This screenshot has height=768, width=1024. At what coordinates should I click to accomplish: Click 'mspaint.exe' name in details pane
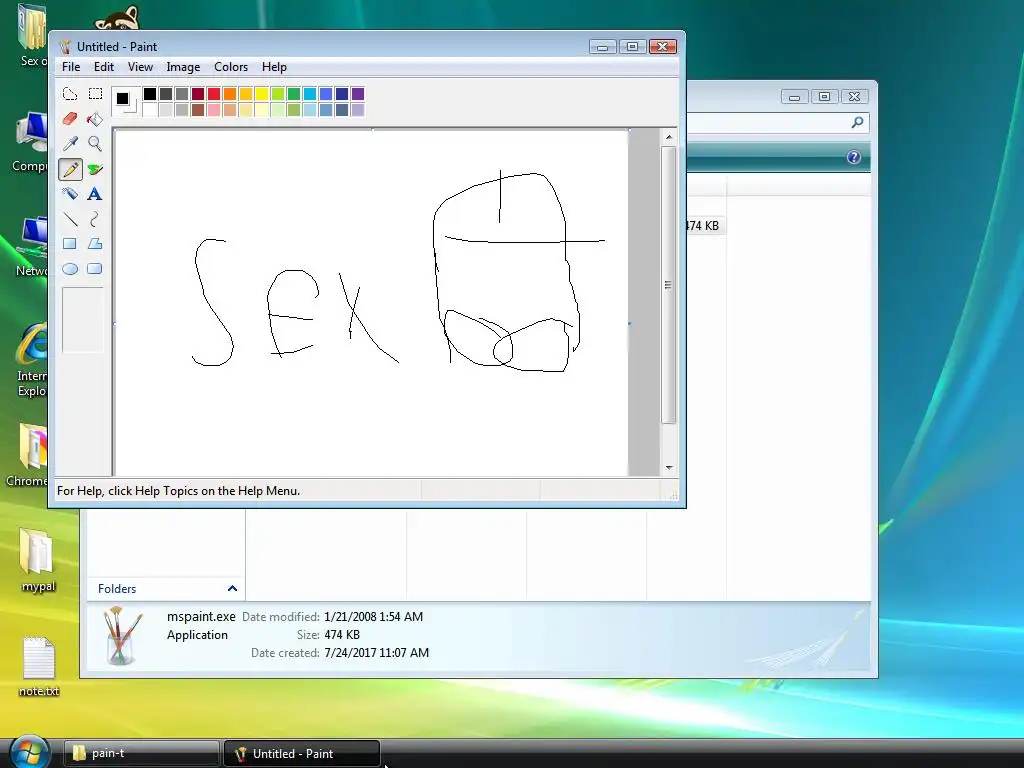point(201,616)
